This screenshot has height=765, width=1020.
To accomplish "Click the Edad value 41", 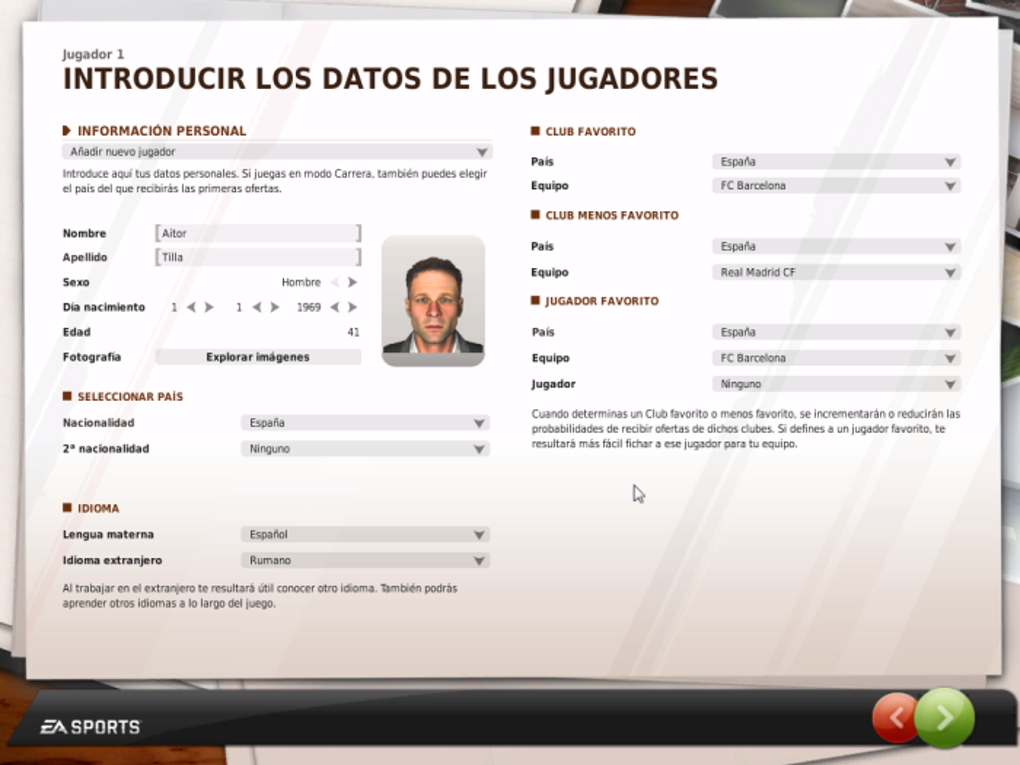I will (353, 332).
